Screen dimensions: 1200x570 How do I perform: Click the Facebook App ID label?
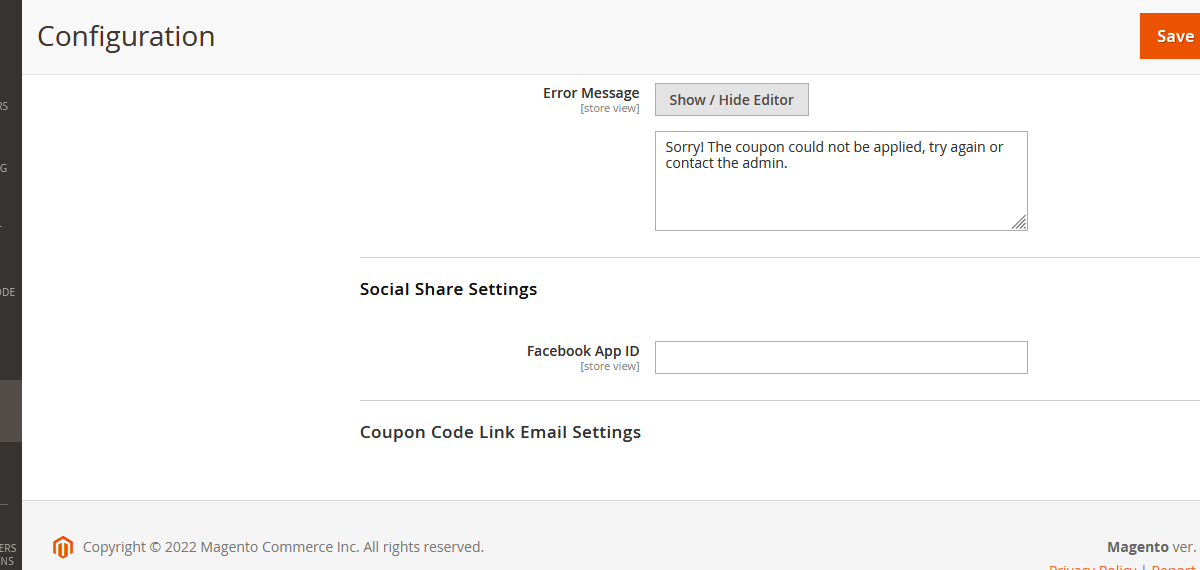tap(583, 351)
